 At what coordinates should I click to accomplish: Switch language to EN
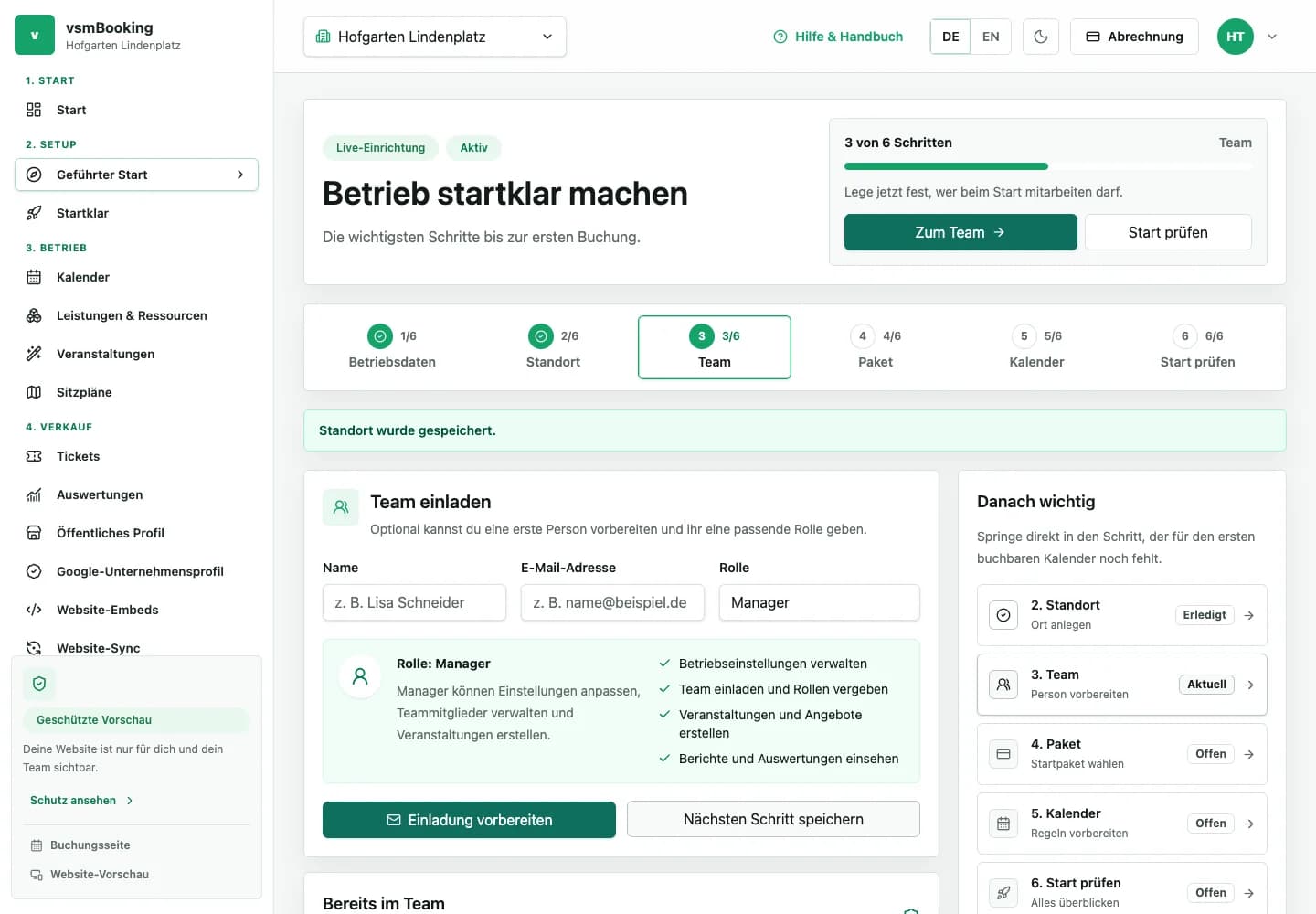pyautogui.click(x=991, y=37)
